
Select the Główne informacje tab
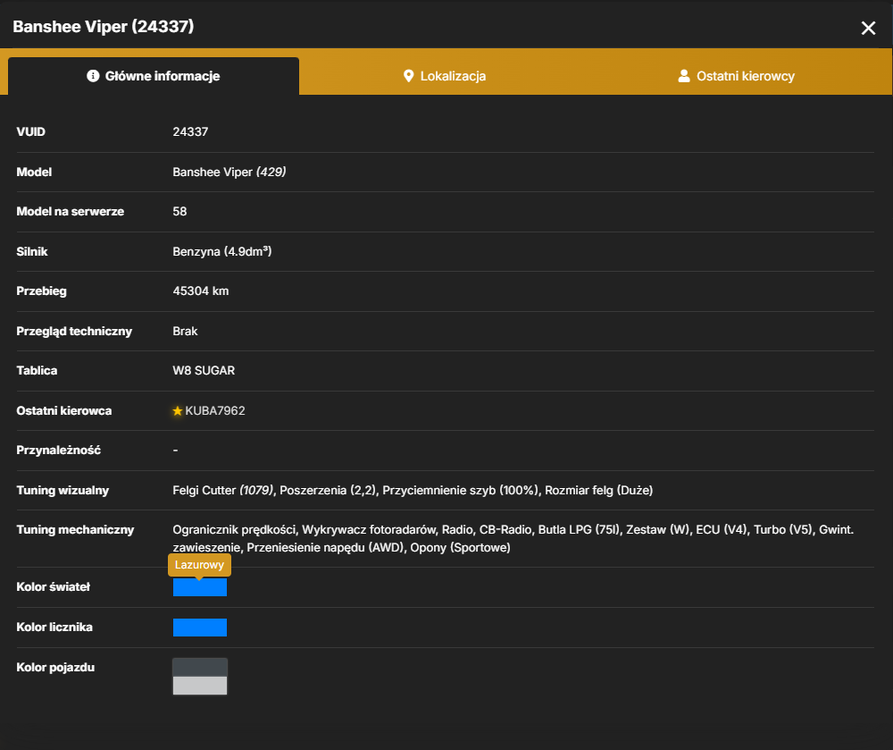[x=153, y=76]
